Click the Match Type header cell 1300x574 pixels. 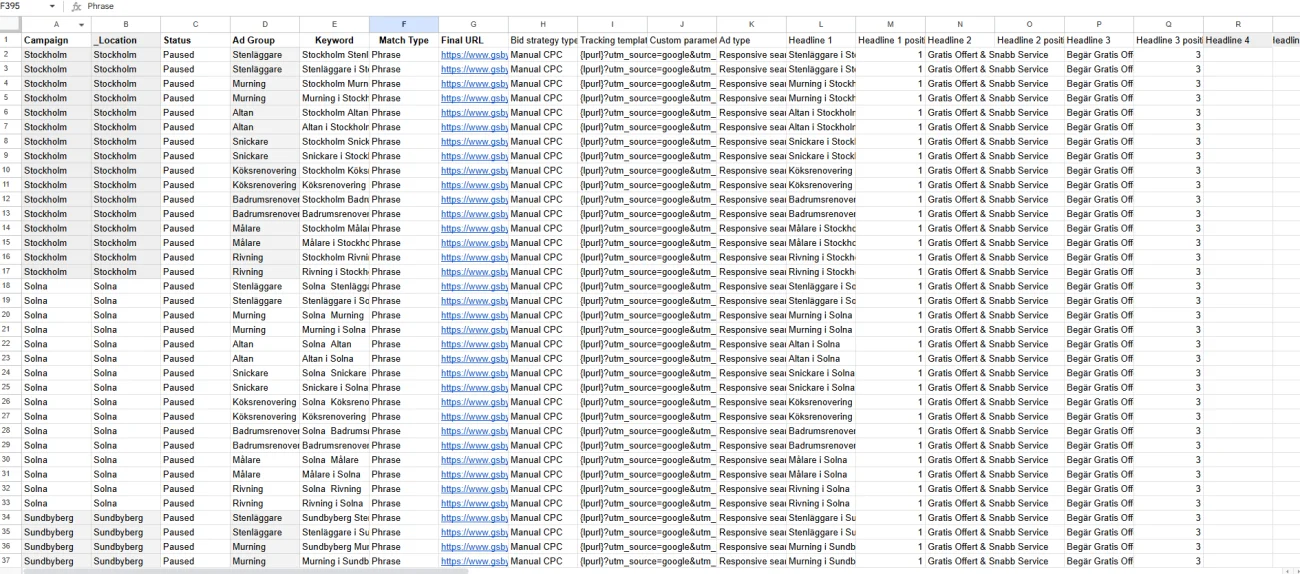(x=403, y=40)
